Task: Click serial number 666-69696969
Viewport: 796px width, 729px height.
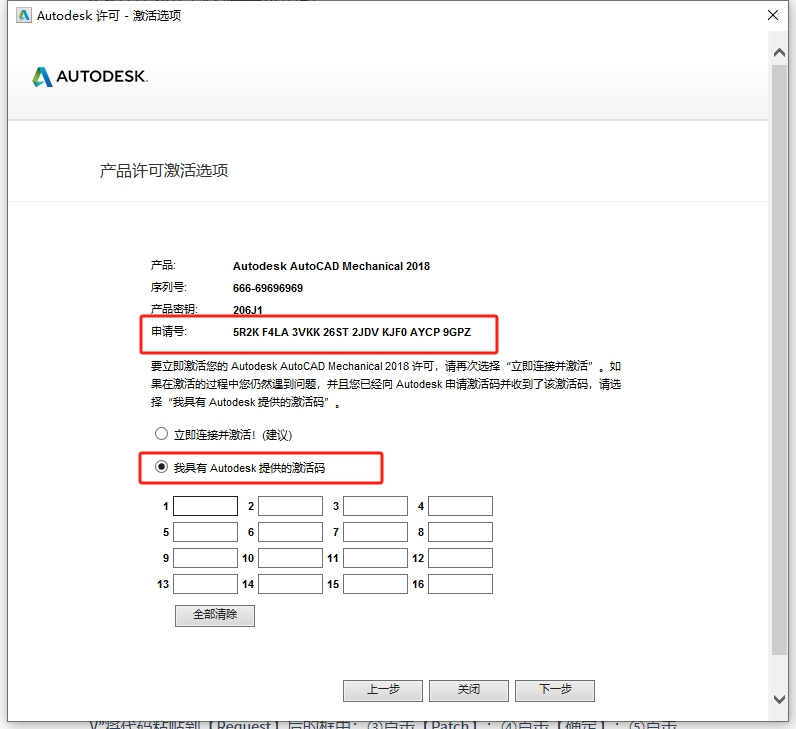Action: click(268, 288)
